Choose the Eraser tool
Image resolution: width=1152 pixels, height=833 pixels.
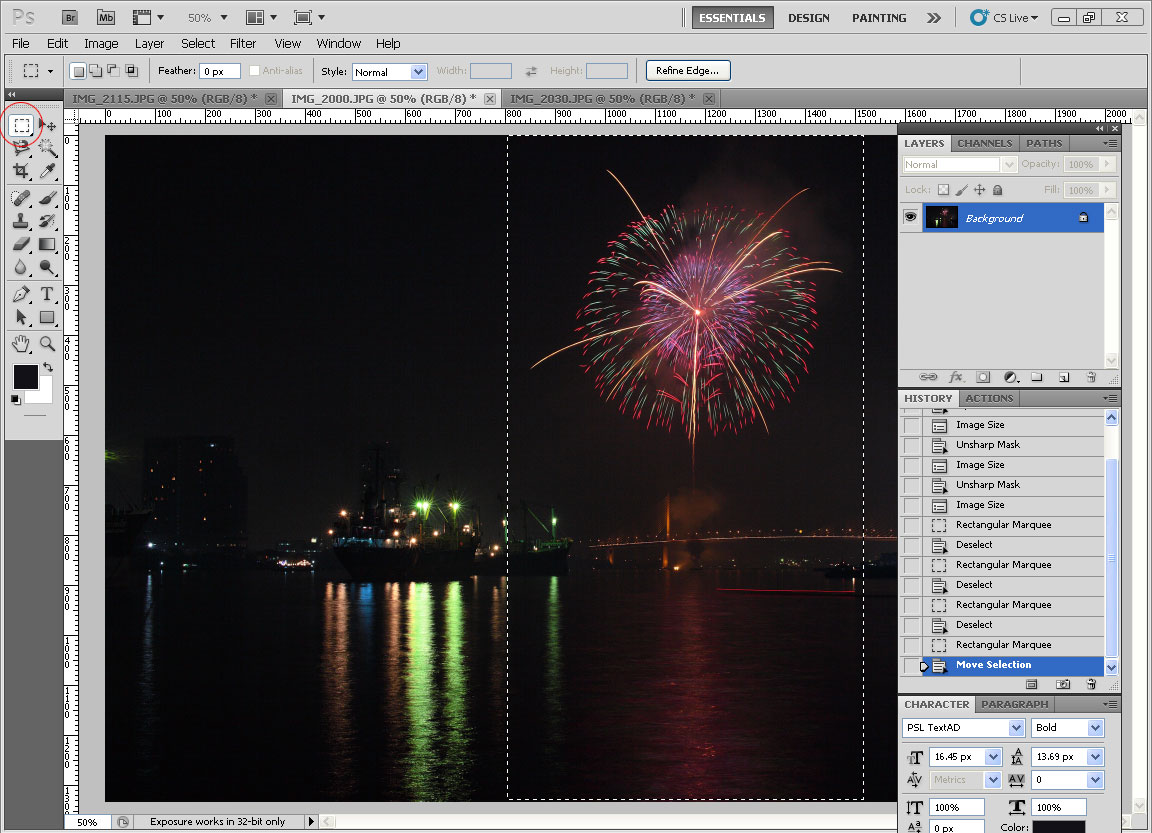point(21,244)
